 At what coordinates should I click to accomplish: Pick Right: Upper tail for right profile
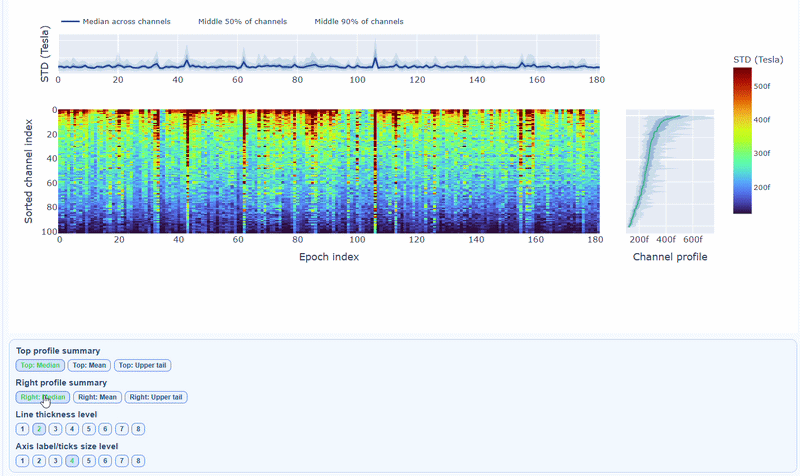[x=155, y=397]
